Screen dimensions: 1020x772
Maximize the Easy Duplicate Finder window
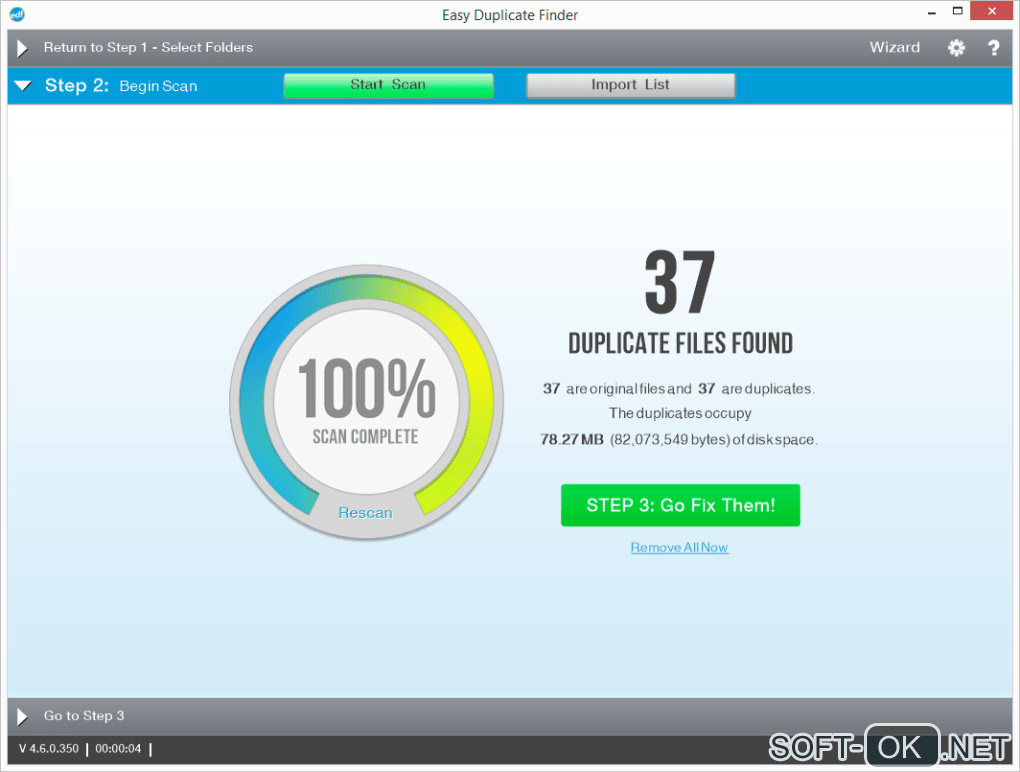point(958,11)
